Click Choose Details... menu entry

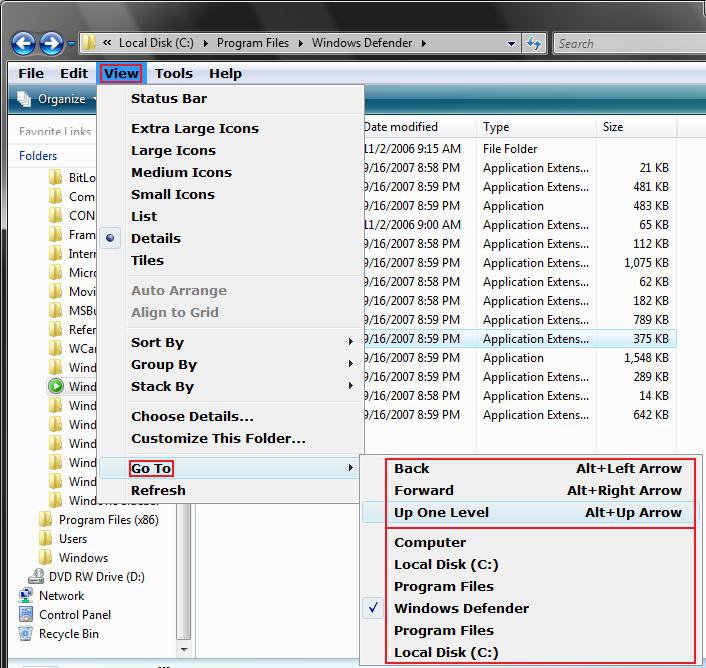(192, 416)
